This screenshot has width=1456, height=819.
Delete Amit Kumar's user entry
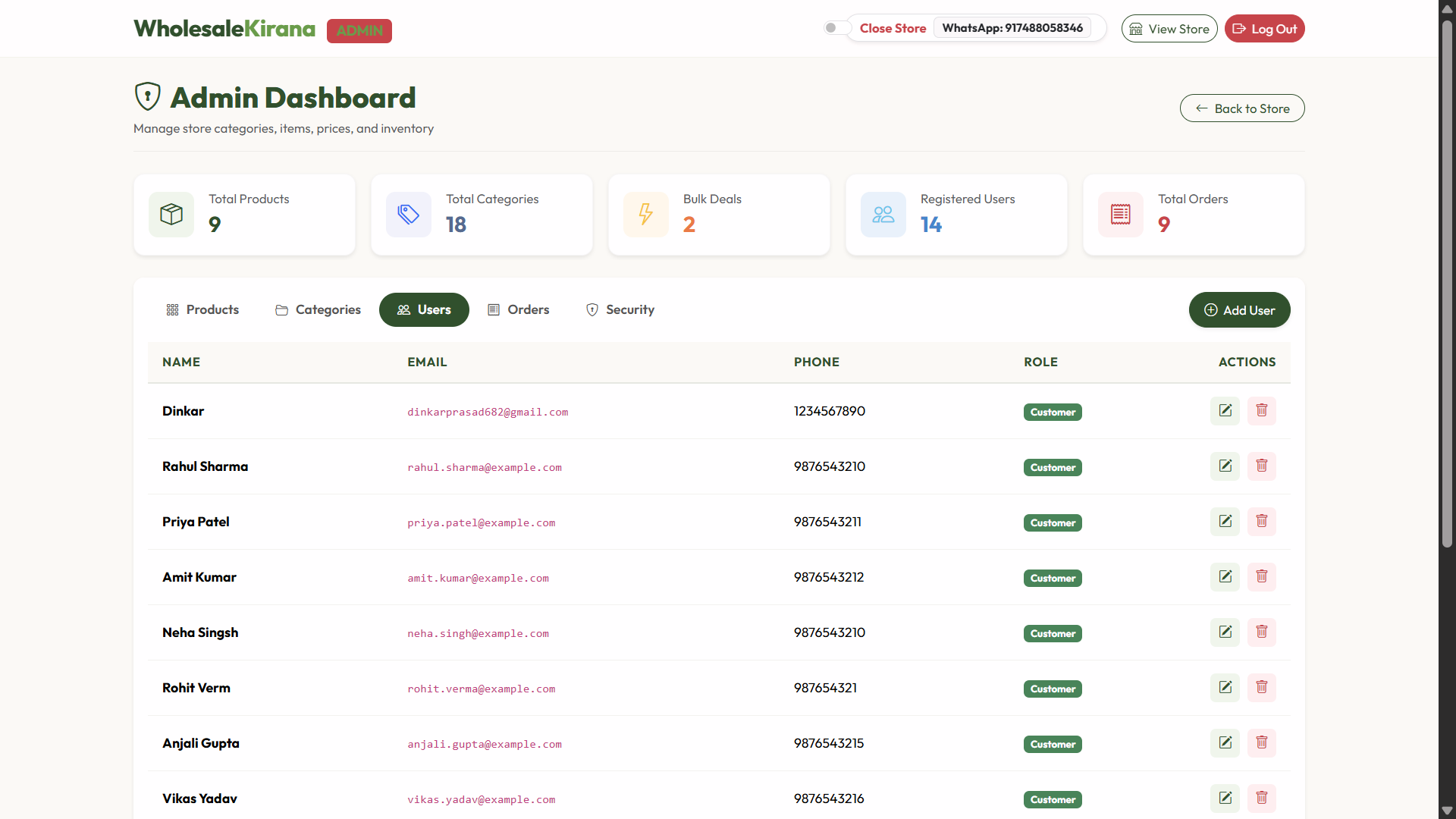1262,577
